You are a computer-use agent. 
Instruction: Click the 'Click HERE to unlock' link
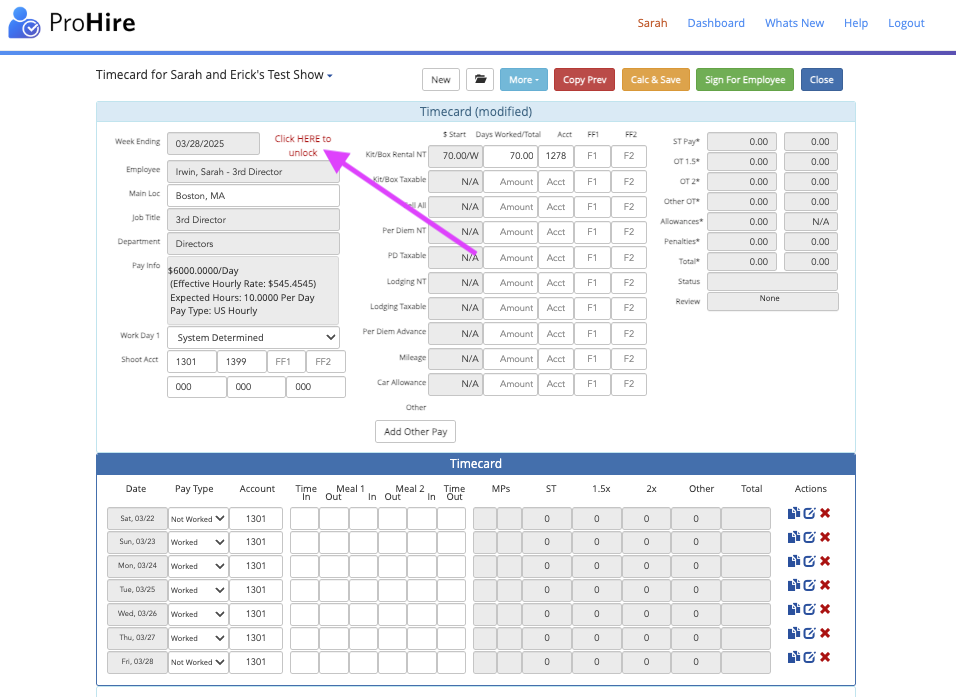302,146
